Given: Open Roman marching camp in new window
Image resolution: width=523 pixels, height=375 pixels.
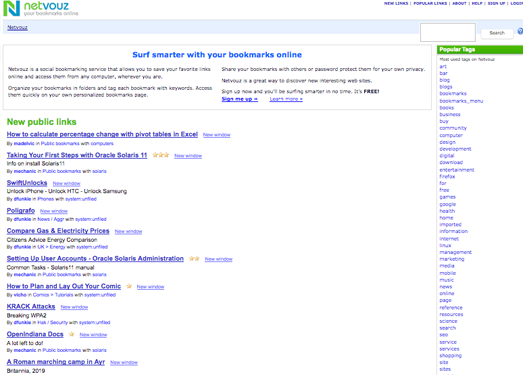Looking at the screenshot, I should coord(124,362).
